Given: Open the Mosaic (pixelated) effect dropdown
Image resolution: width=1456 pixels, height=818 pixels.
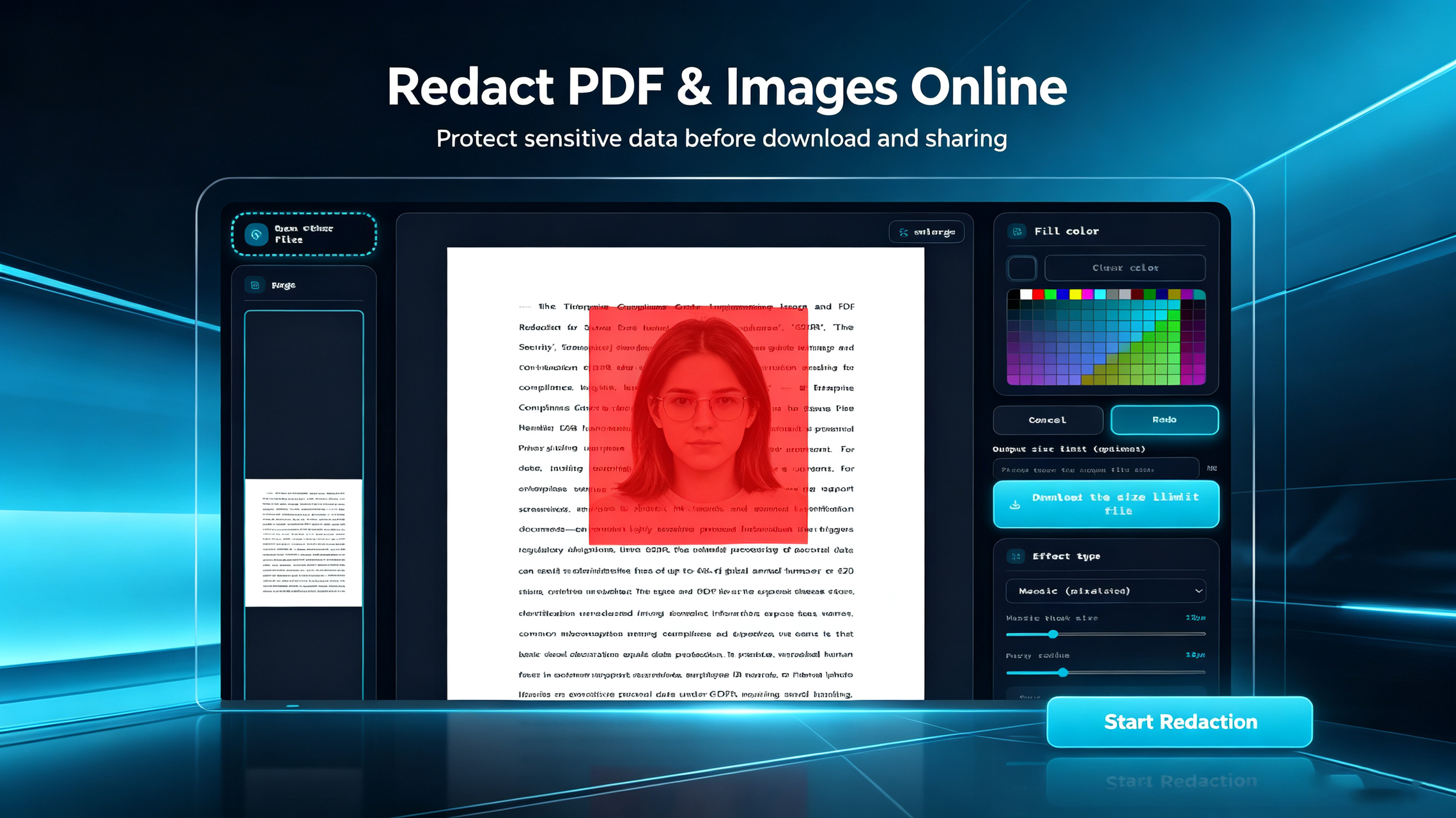Looking at the screenshot, I should pyautogui.click(x=1106, y=591).
